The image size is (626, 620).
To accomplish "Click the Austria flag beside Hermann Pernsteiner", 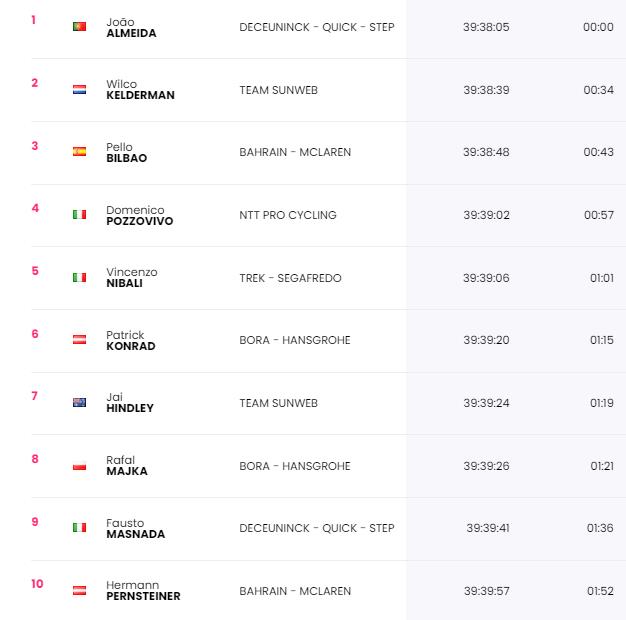I will coord(79,590).
